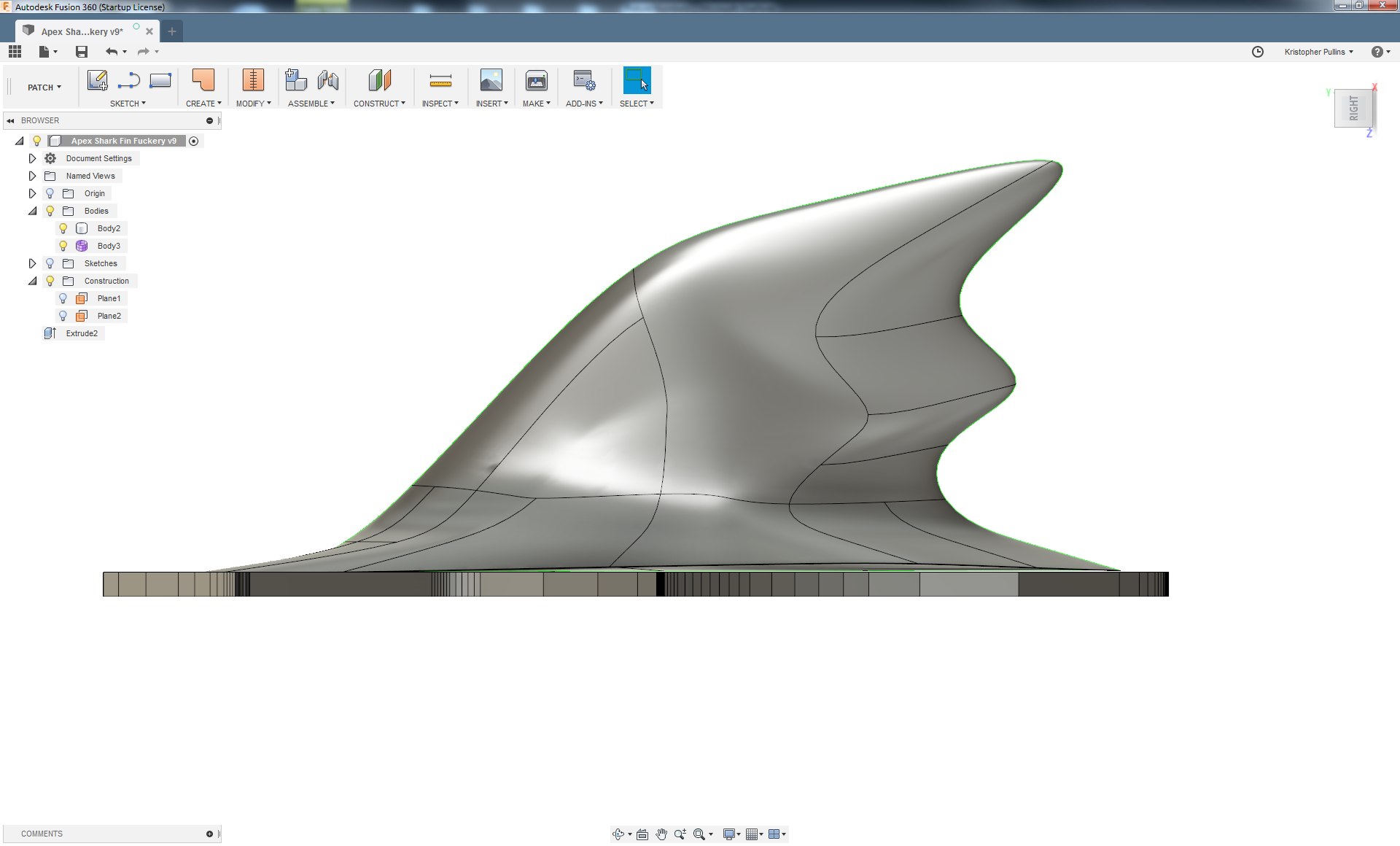Toggle visibility of the Sketches folder
This screenshot has width=1400, height=846.
click(50, 263)
